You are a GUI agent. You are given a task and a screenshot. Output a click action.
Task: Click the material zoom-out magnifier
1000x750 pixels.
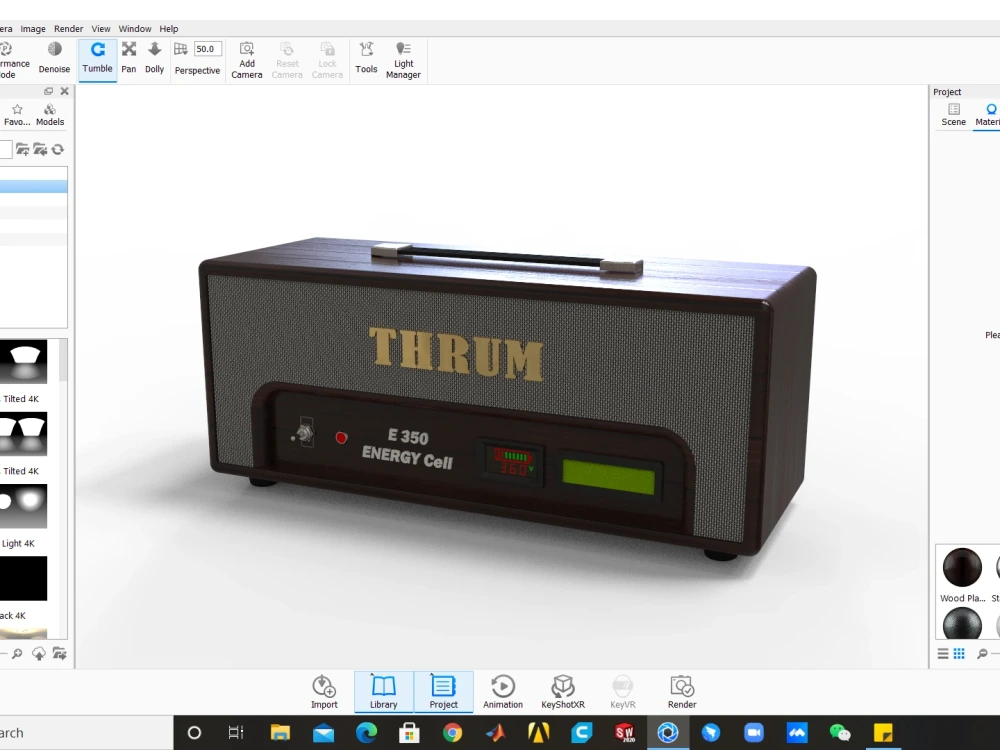point(982,654)
